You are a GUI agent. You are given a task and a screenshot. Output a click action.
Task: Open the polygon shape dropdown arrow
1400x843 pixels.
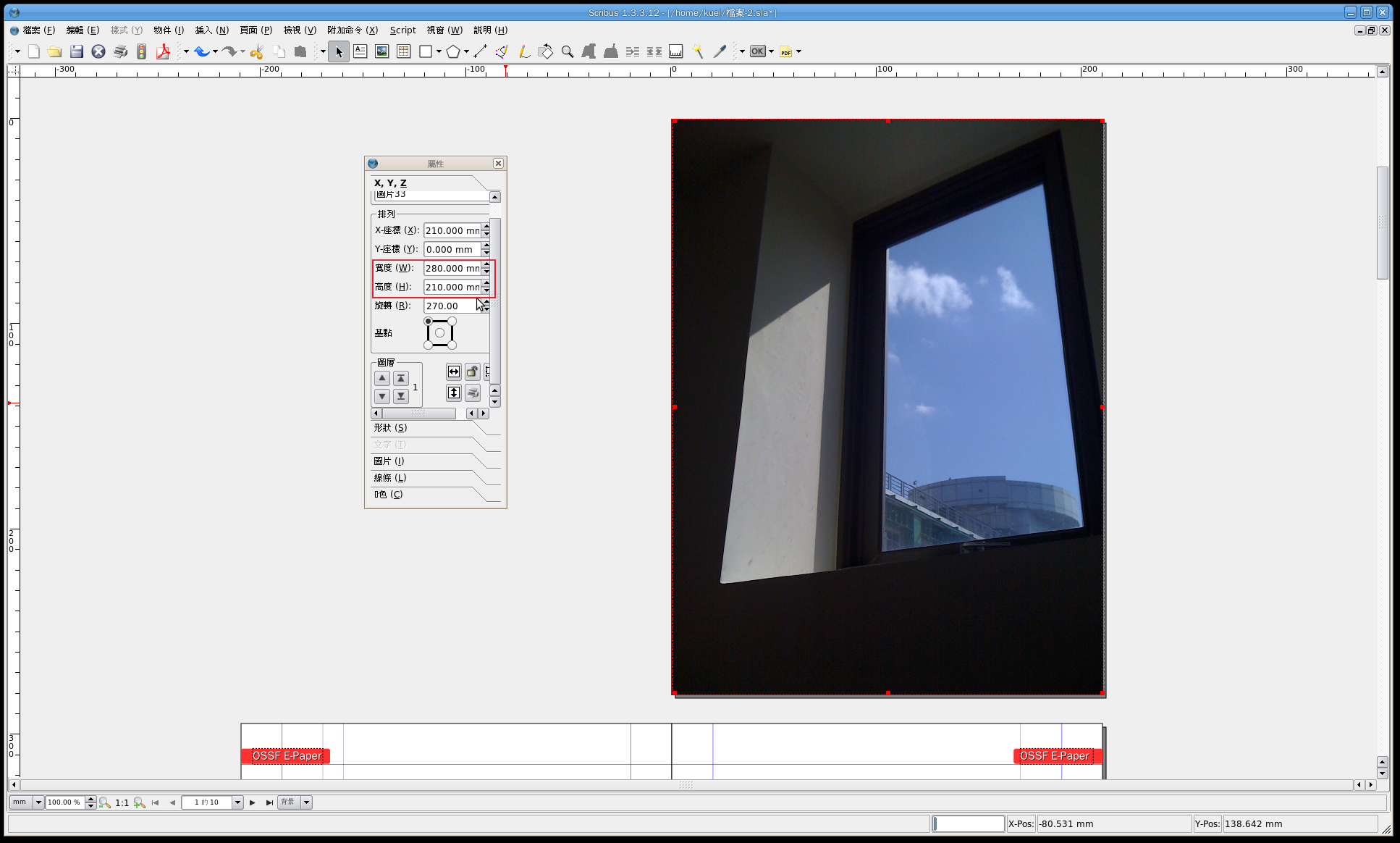(x=466, y=51)
